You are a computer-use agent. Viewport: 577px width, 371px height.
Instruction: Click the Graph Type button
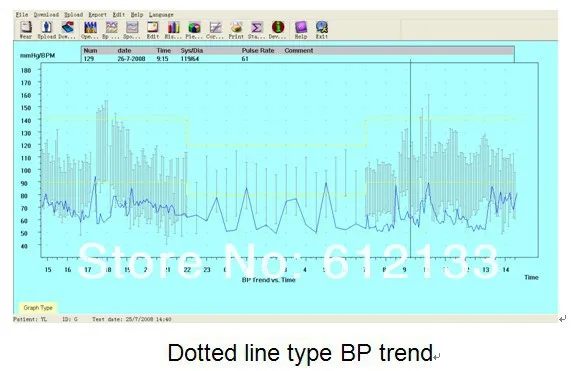(38, 307)
